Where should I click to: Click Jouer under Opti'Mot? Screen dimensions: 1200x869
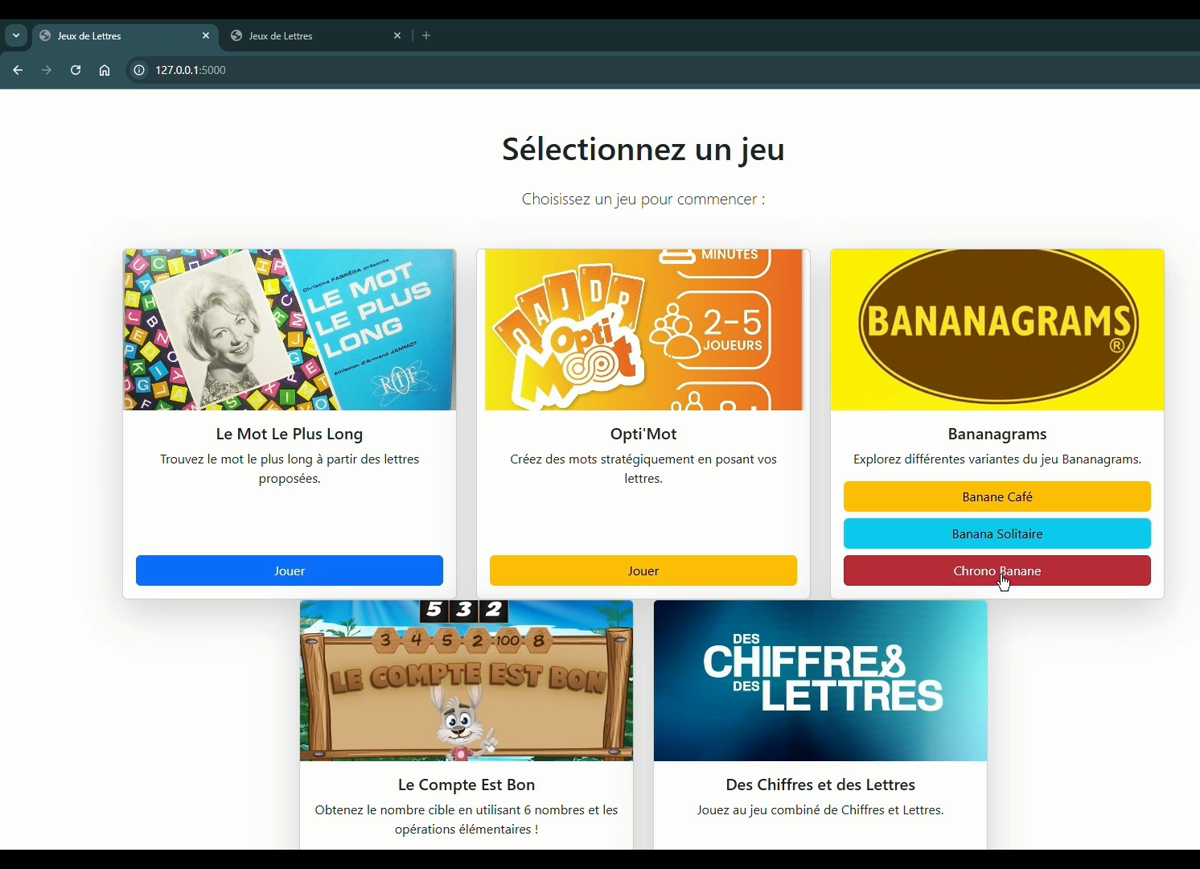point(643,571)
